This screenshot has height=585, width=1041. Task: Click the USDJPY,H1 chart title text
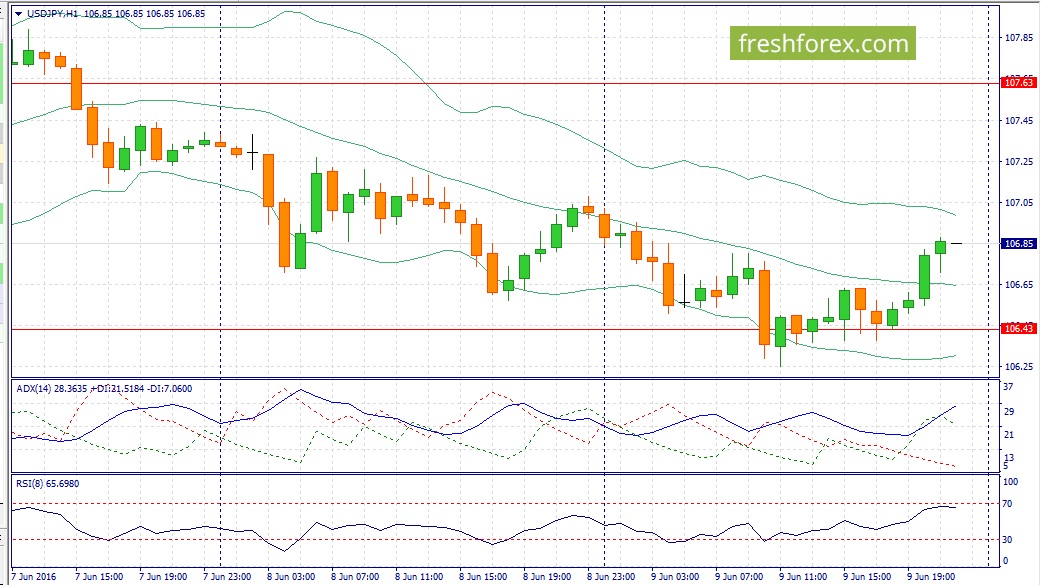point(52,13)
